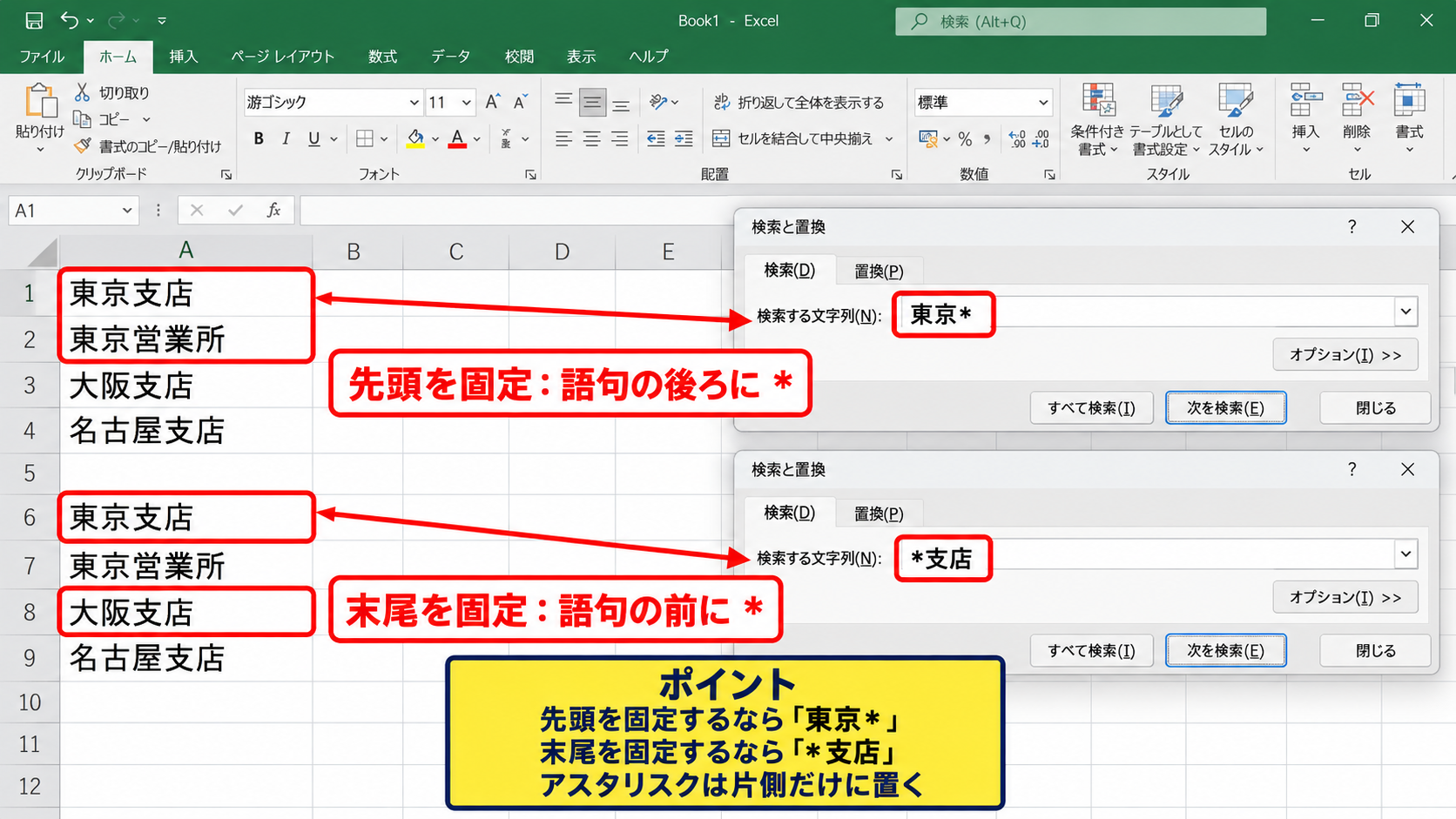Screen dimensions: 1456x819
Task: Click Increase Decimal icon
Action: (1017, 138)
